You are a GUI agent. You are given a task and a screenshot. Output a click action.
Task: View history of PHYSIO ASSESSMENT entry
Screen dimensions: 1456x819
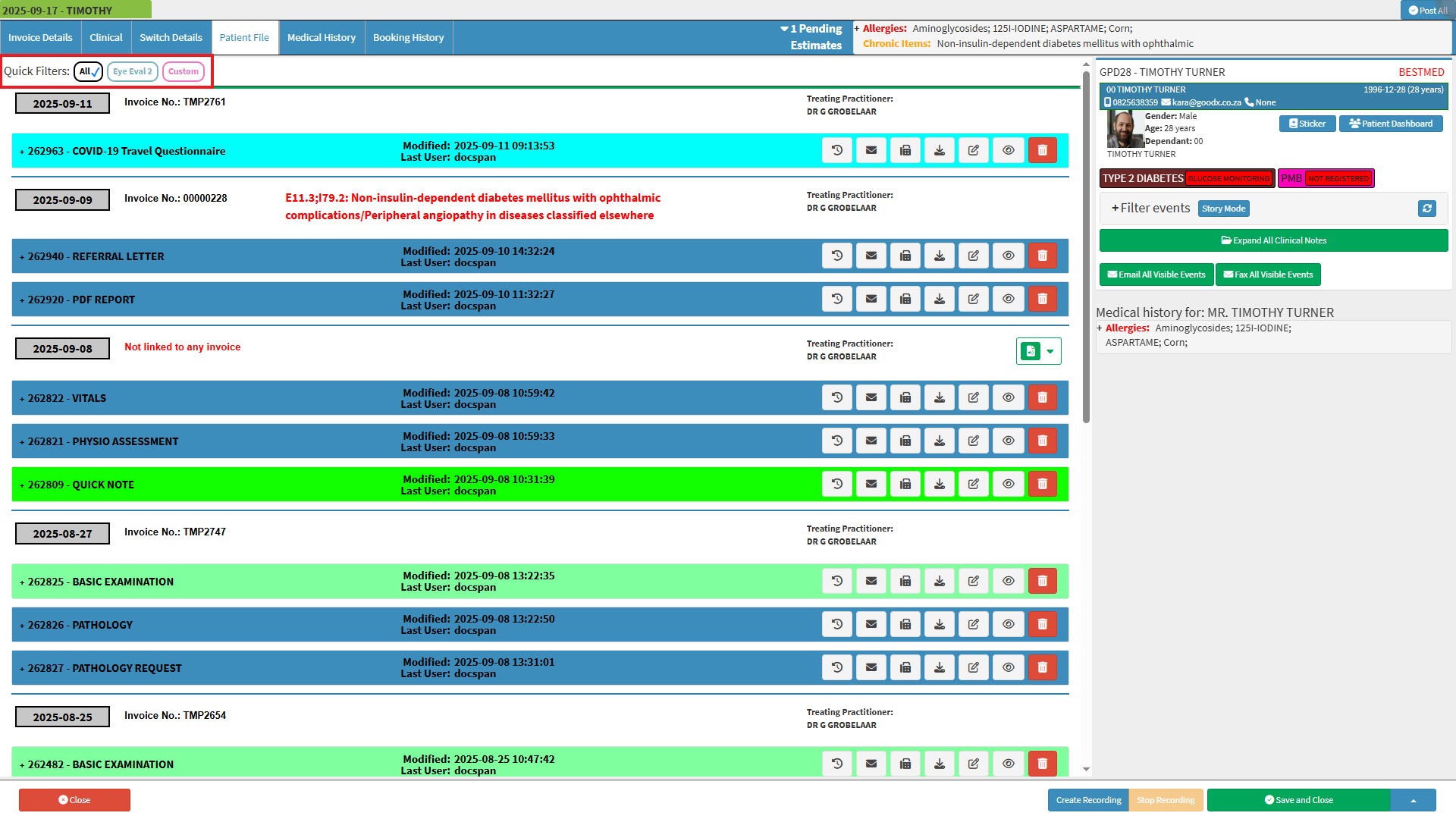click(837, 441)
